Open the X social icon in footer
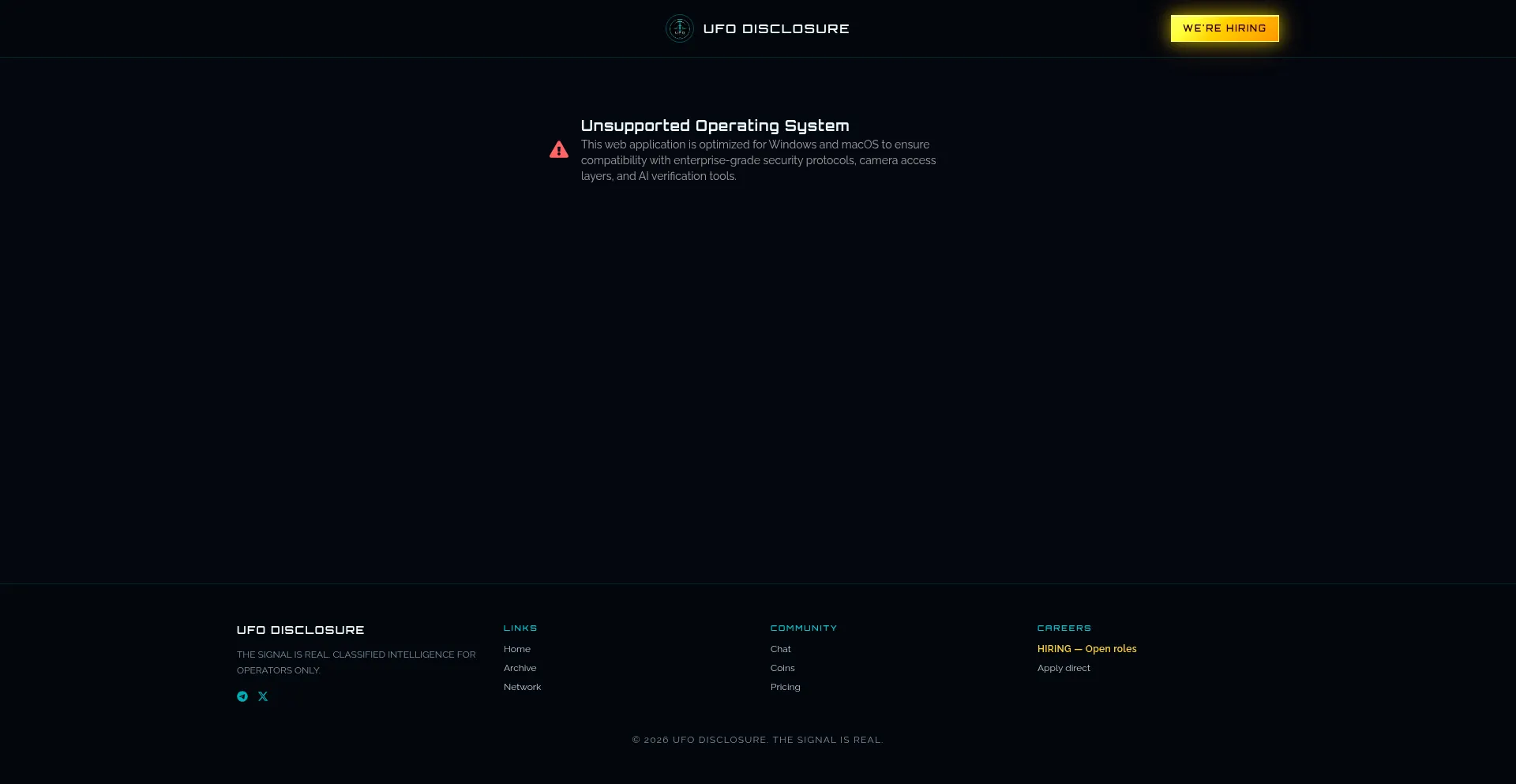 pyautogui.click(x=263, y=696)
